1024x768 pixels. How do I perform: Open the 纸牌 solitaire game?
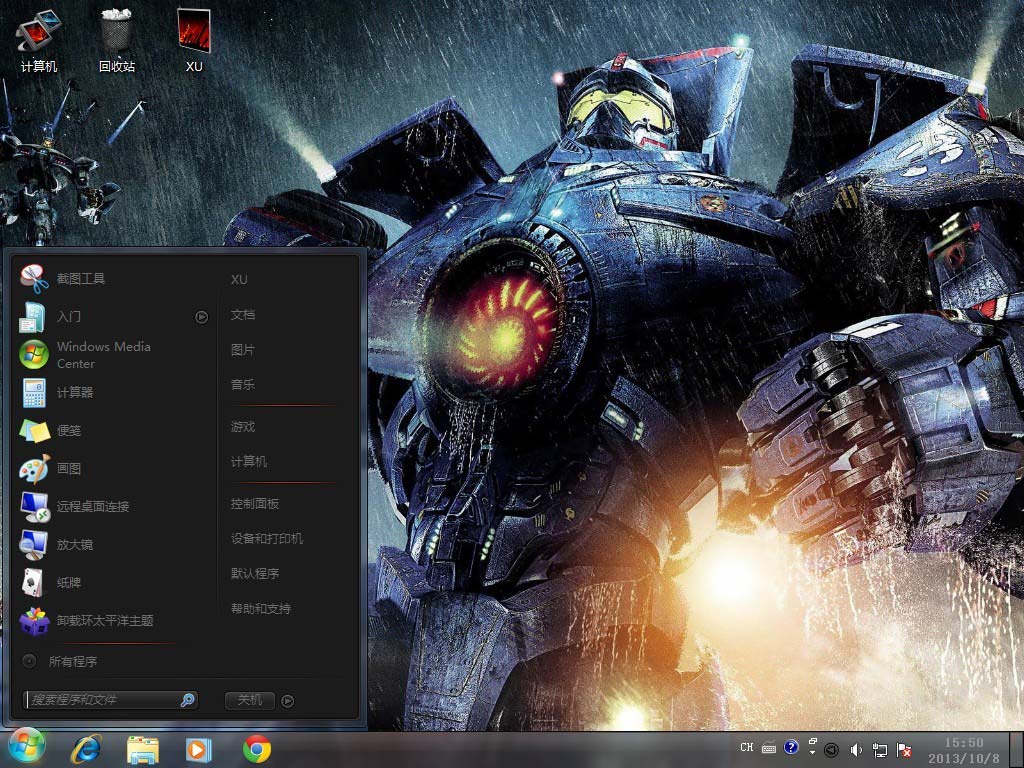[x=68, y=583]
